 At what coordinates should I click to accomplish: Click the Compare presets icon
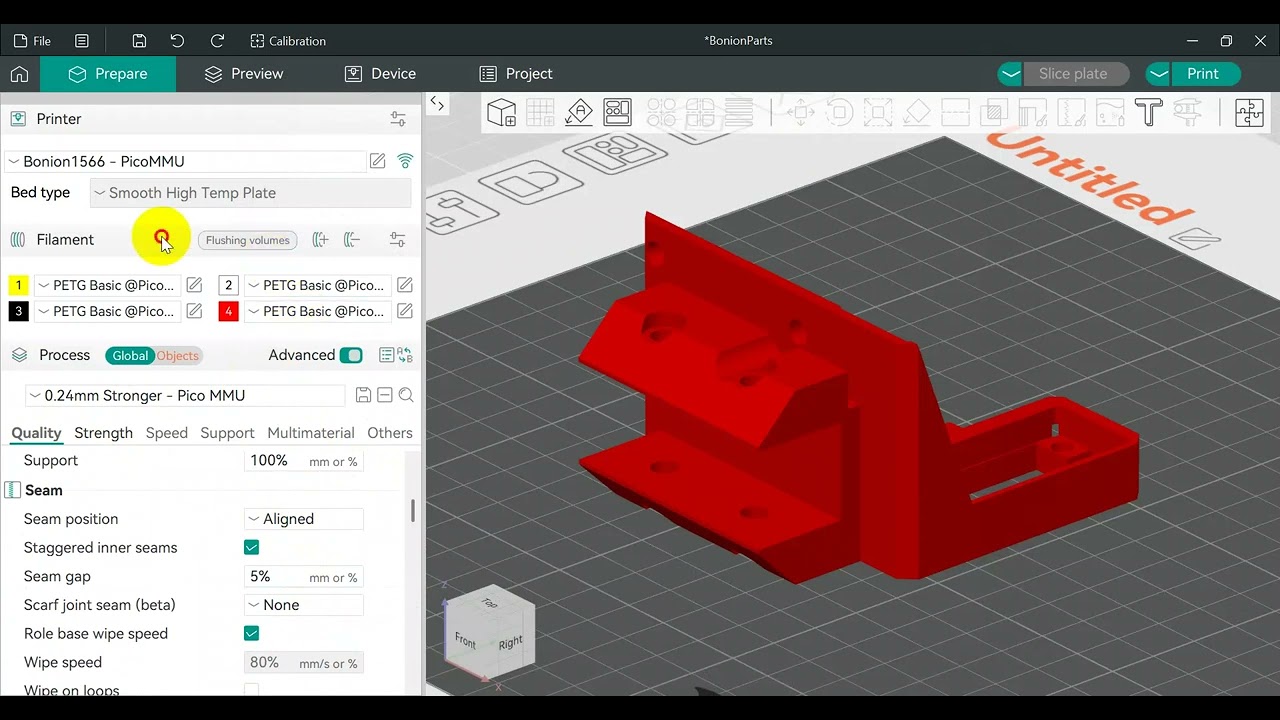405,355
